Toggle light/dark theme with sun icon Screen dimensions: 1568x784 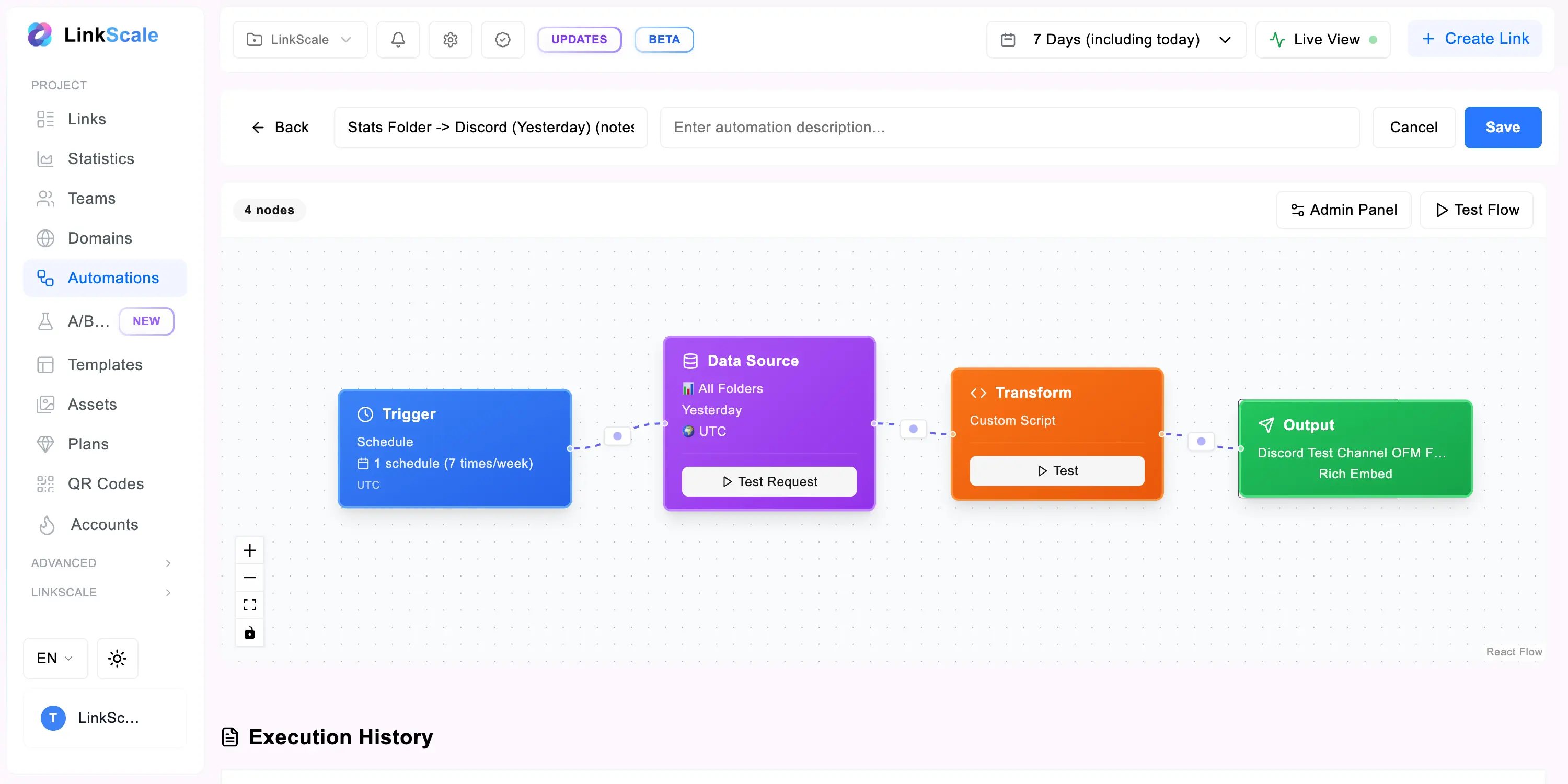[x=117, y=658]
